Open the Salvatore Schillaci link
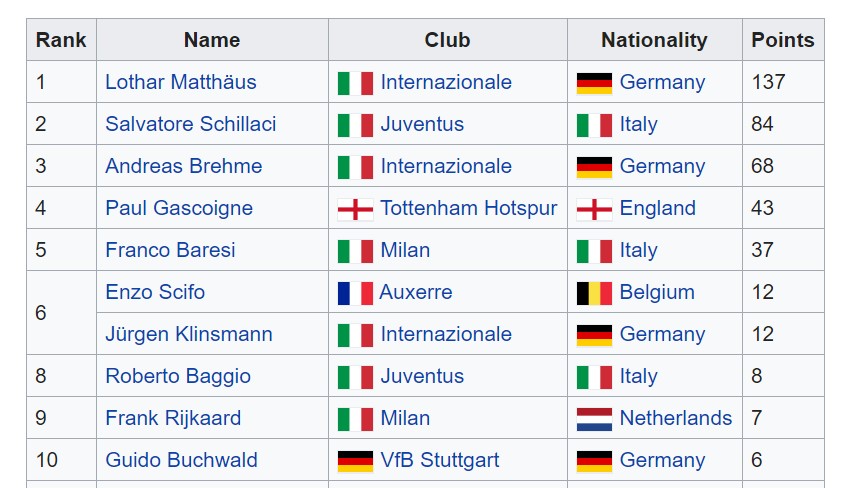 [191, 124]
